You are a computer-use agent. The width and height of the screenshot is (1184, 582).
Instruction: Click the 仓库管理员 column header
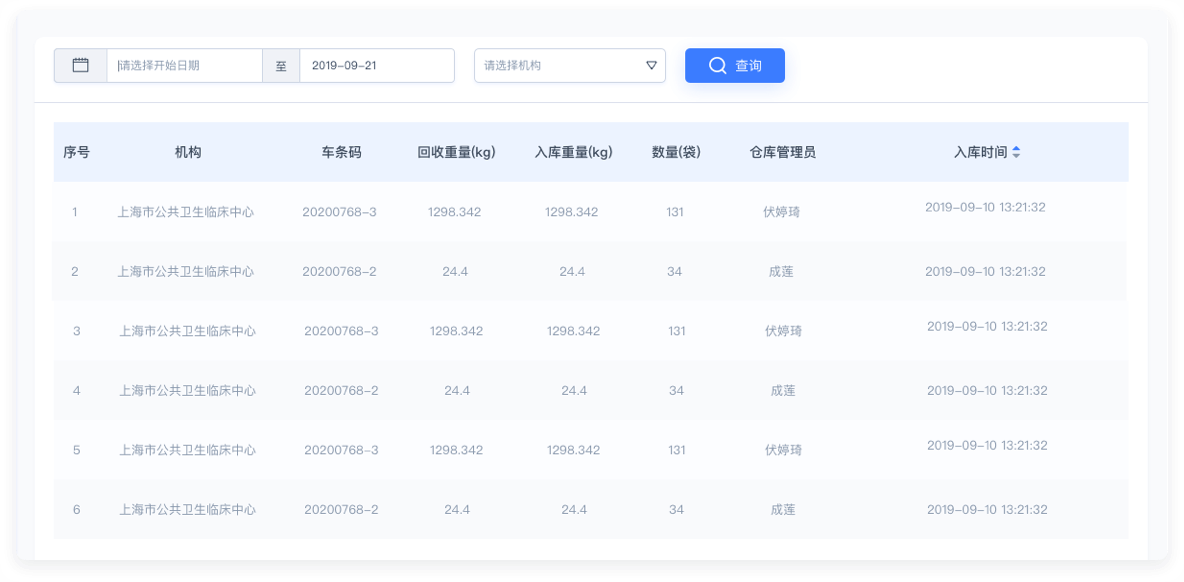[782, 152]
